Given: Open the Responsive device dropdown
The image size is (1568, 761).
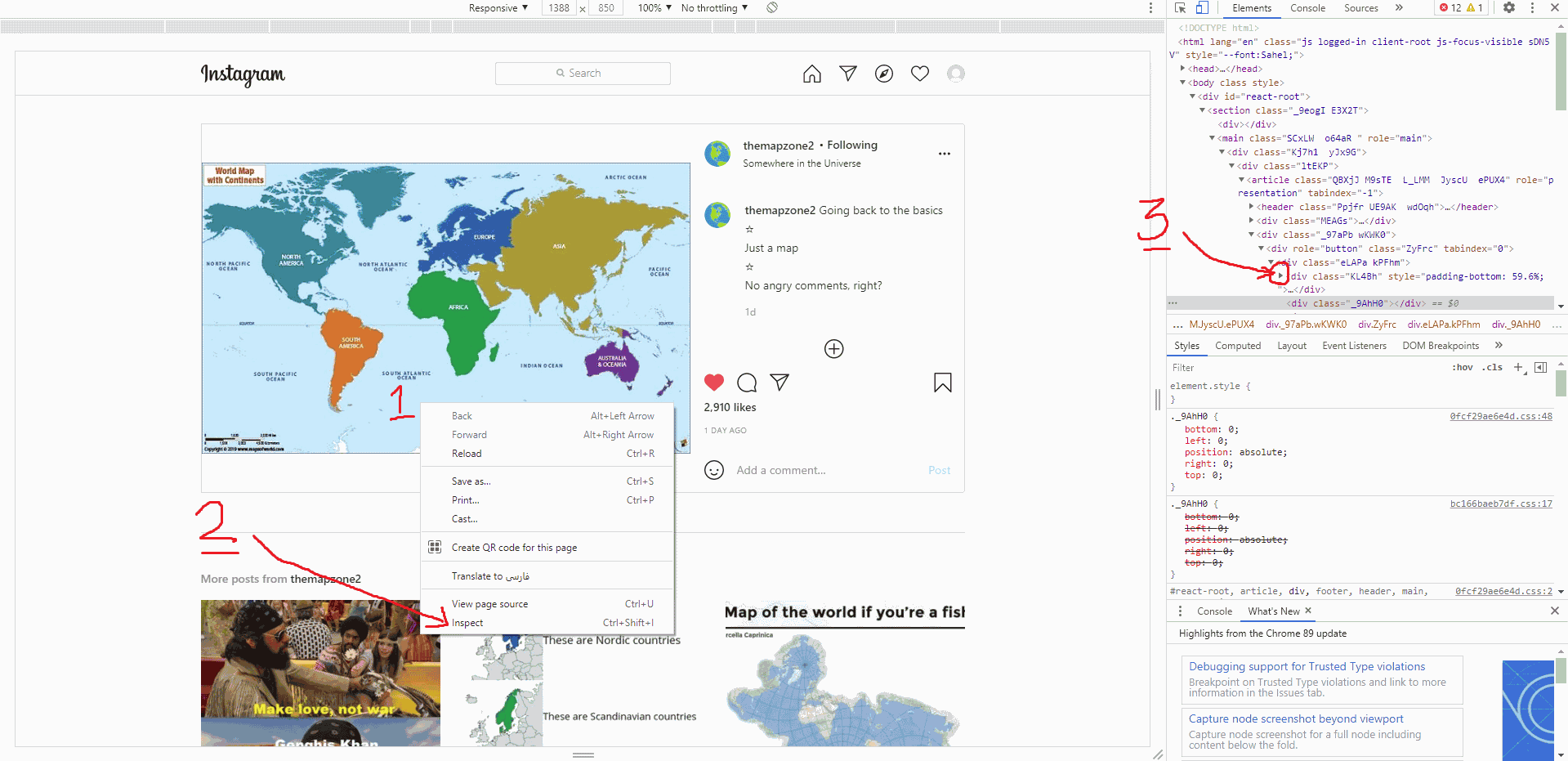Looking at the screenshot, I should 498,8.
